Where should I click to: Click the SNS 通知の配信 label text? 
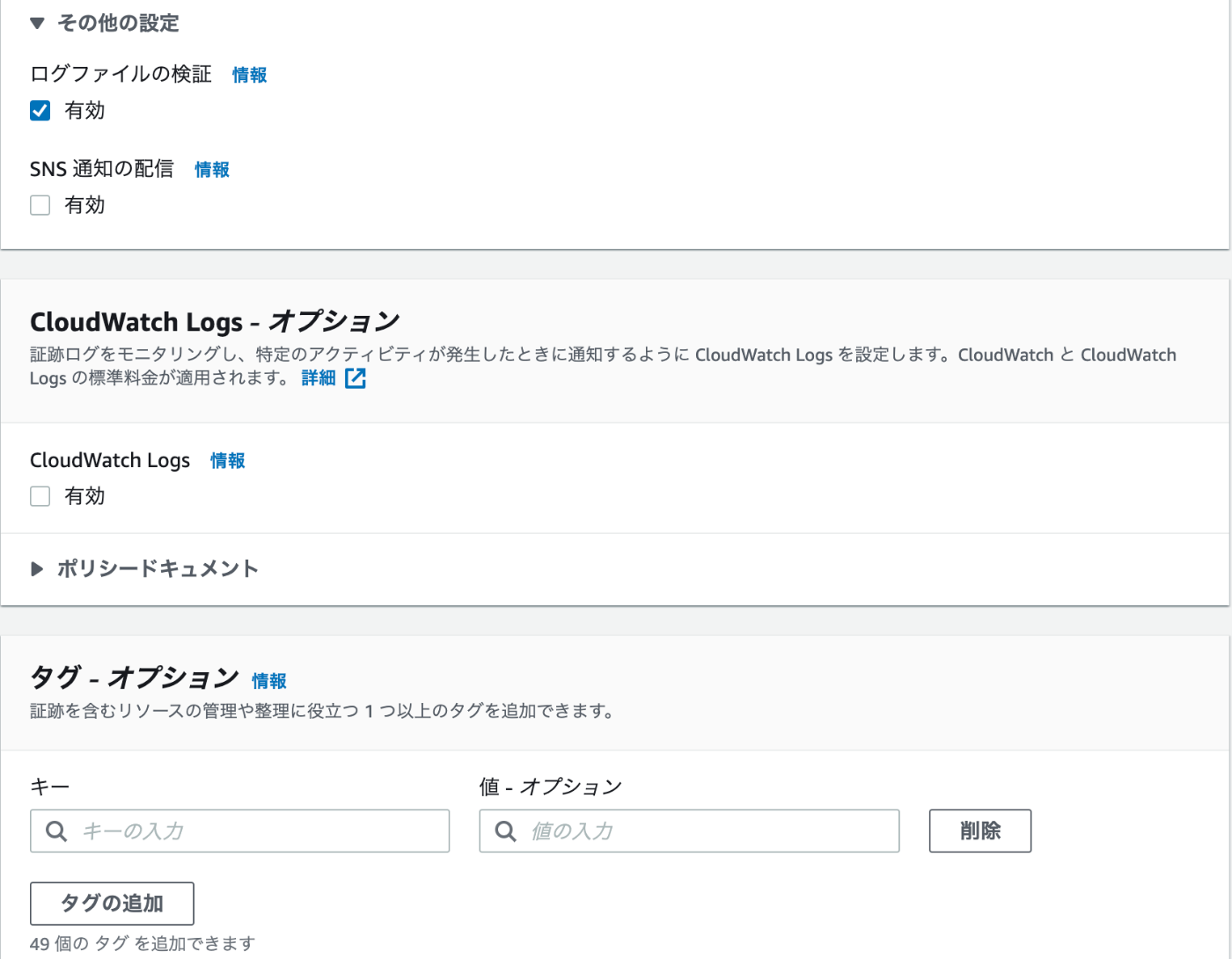[102, 169]
